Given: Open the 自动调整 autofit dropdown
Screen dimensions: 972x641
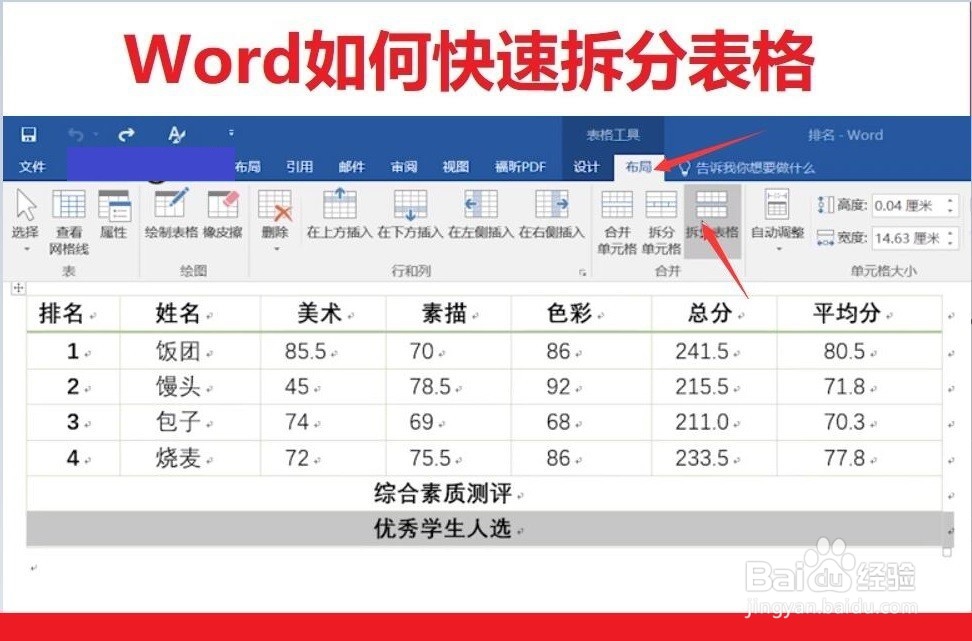Looking at the screenshot, I should click(x=777, y=221).
